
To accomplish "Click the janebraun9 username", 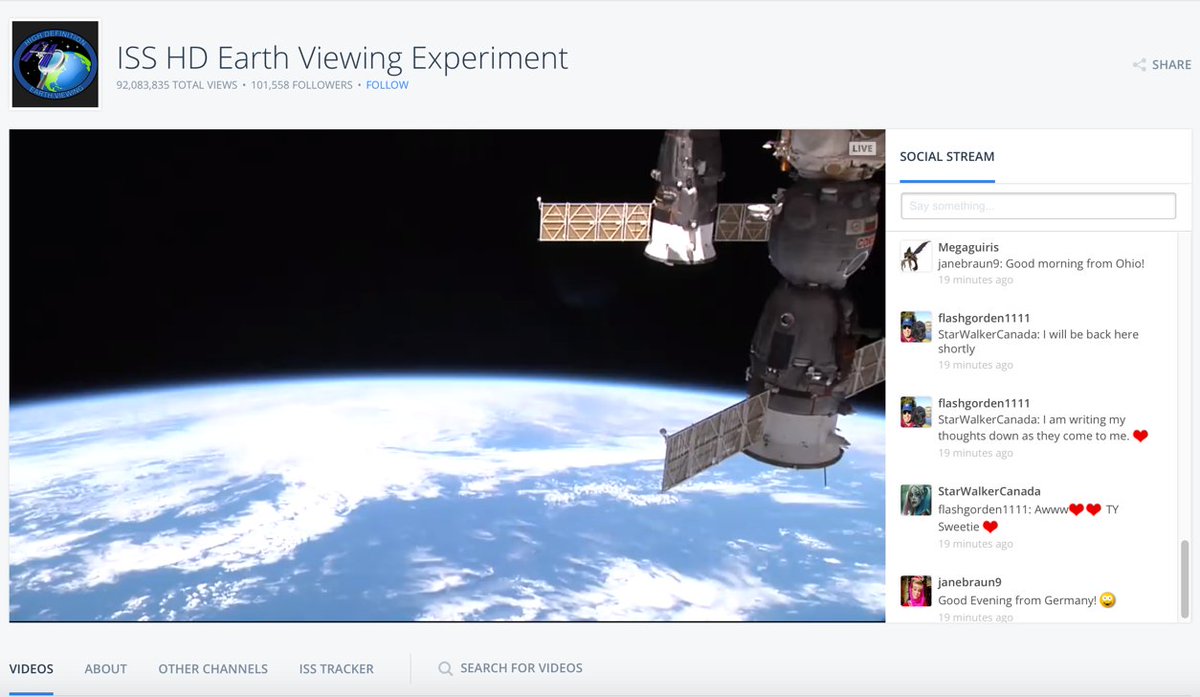I will (970, 582).
